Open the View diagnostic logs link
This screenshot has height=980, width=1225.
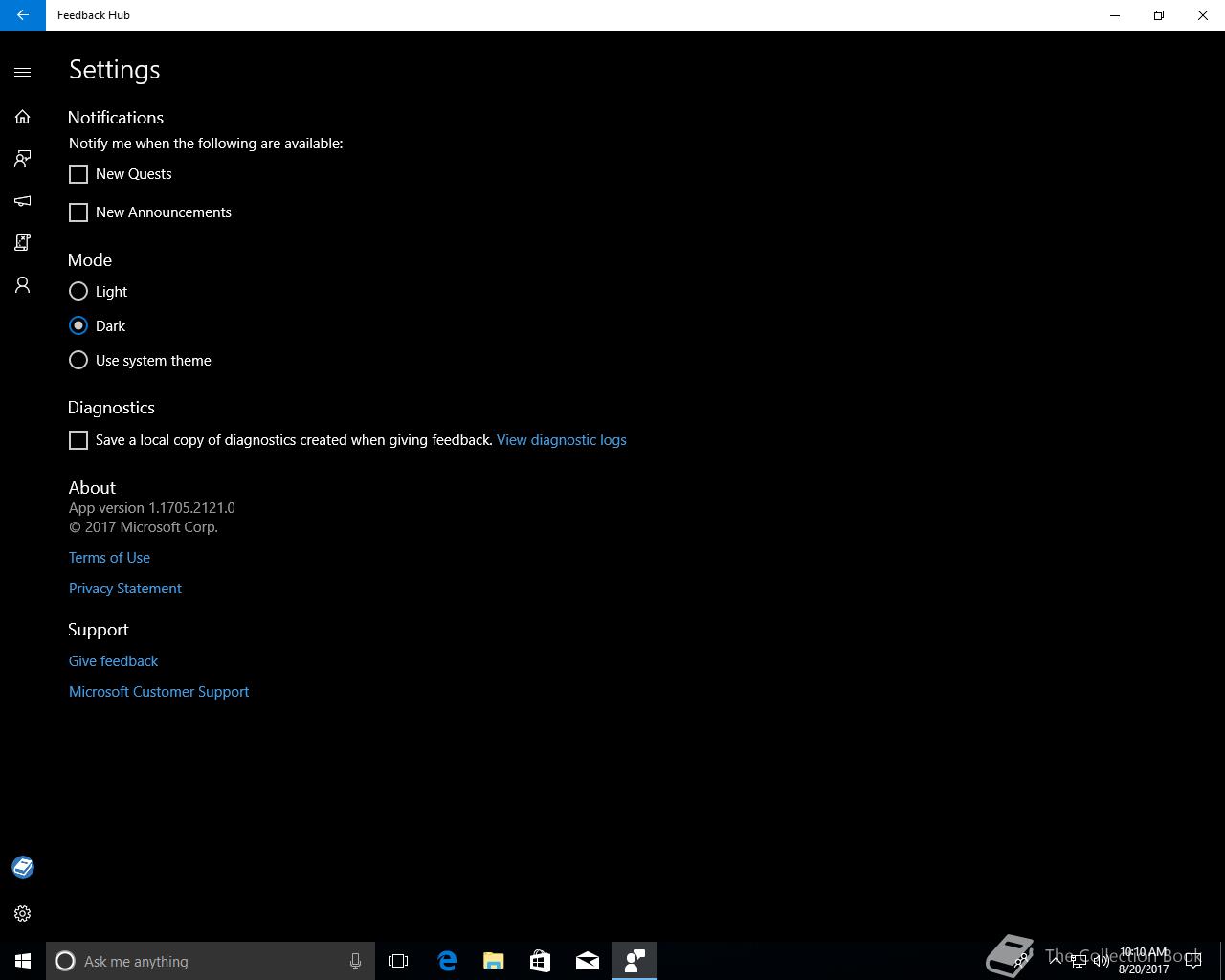562,440
